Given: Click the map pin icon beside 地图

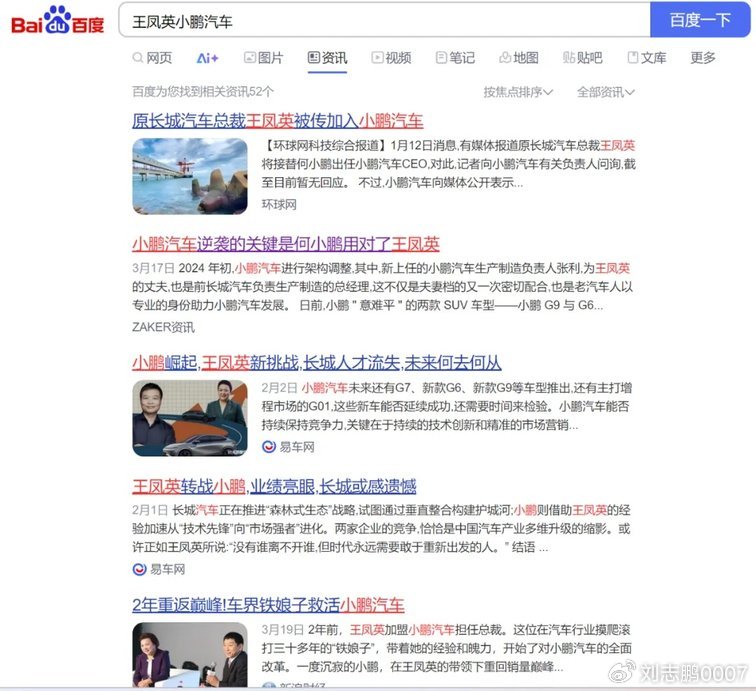Looking at the screenshot, I should (505, 58).
